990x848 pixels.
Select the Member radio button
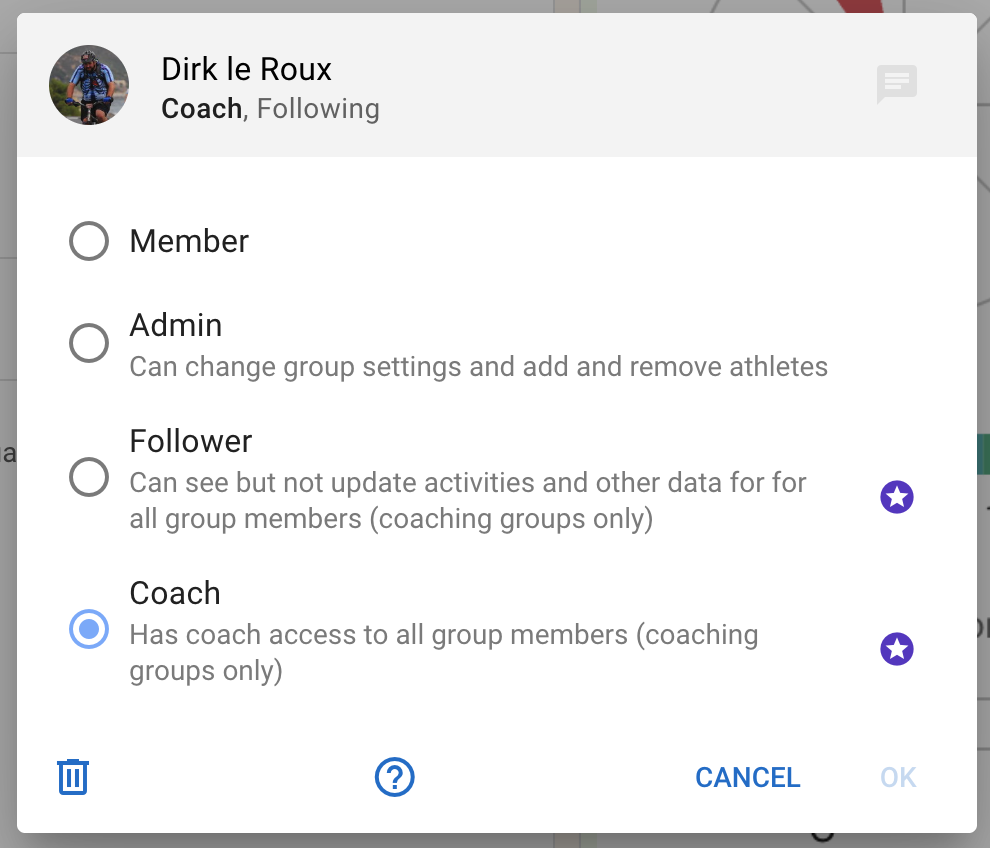(89, 241)
